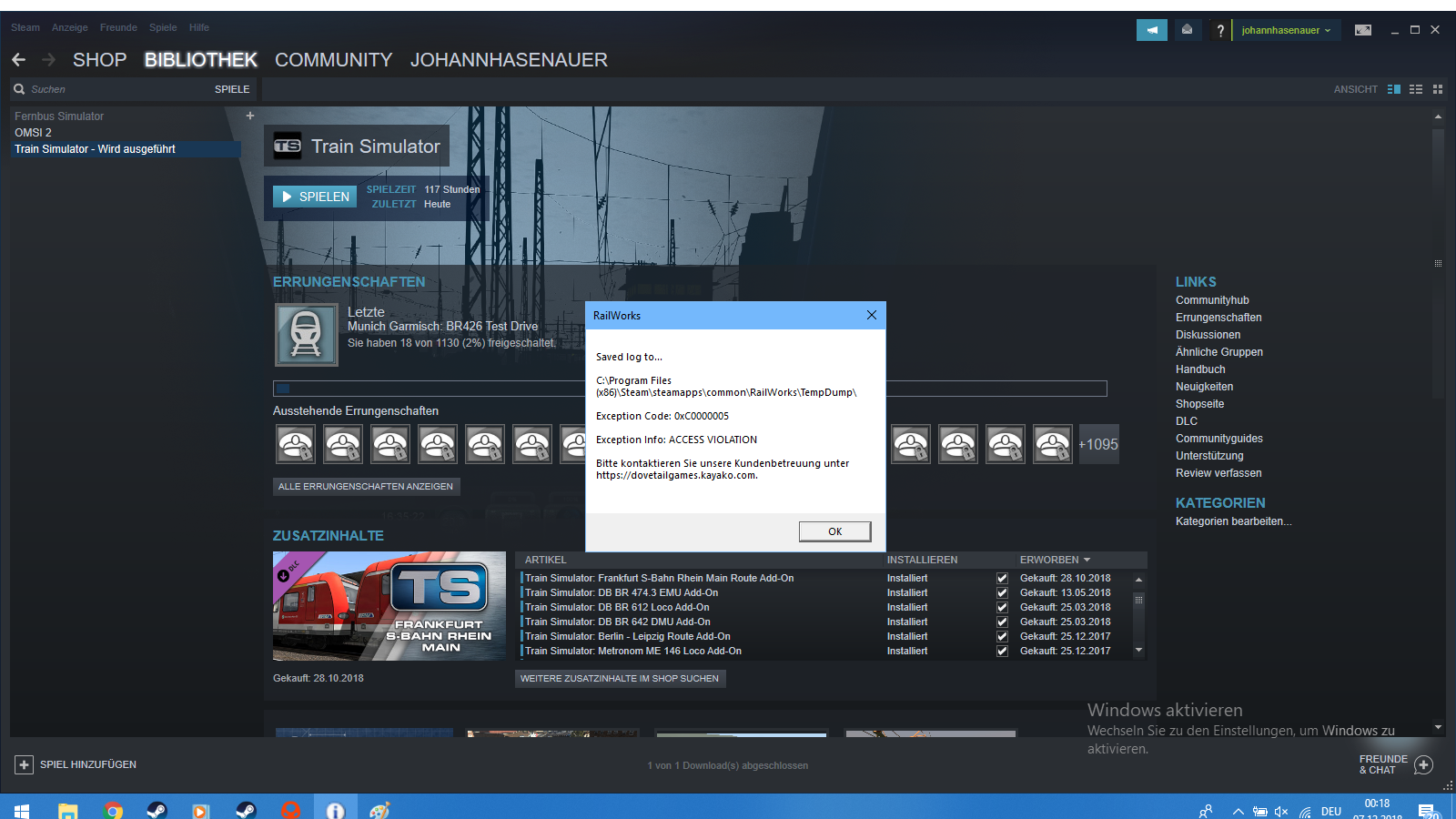This screenshot has width=1456, height=819.
Task: Open Steam help question mark
Action: pyautogui.click(x=1220, y=31)
